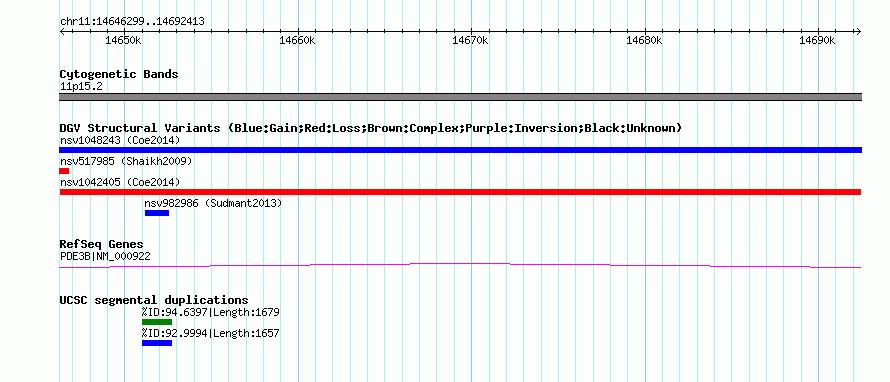Click the green segmental duplication bar
Screen dimensions: 890x382
[x=157, y=322]
